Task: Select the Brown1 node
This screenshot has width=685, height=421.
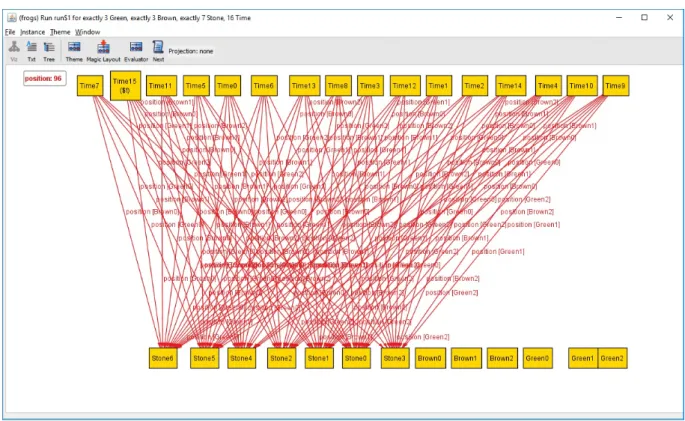Action: [x=466, y=358]
